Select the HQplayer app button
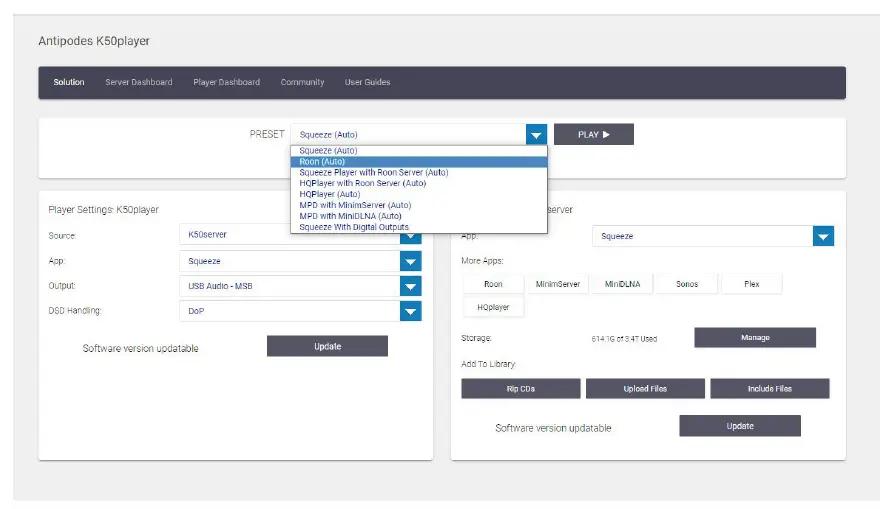894x509 pixels. 493,307
